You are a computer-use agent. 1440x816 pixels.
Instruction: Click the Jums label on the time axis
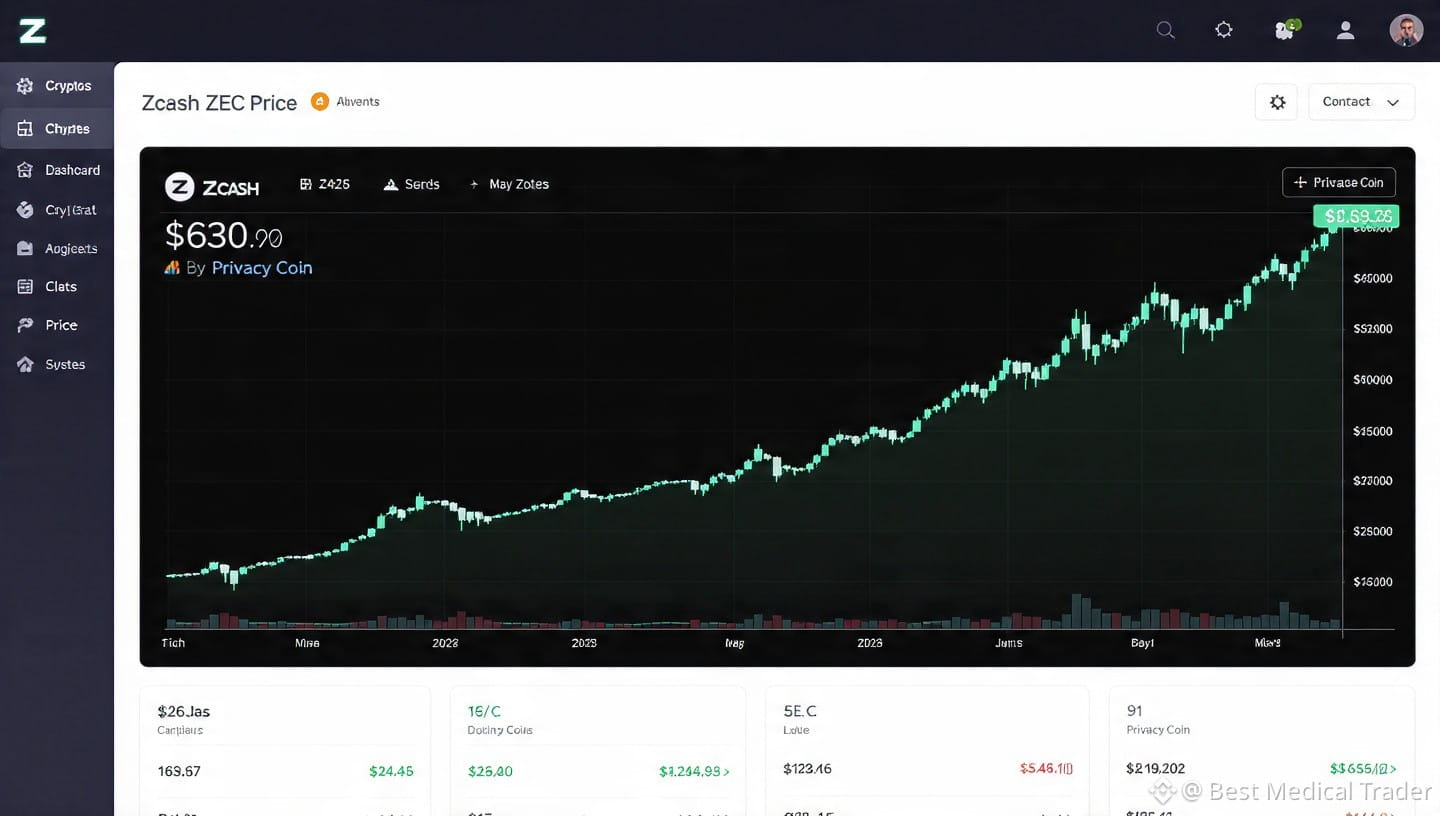tap(1009, 643)
